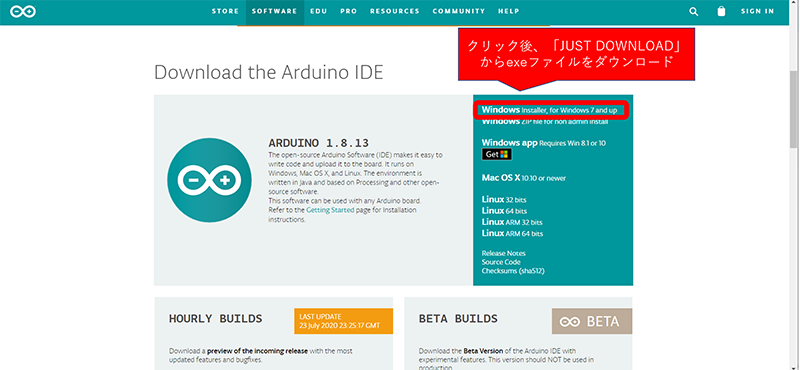This screenshot has height=370, width=800.
Task: Click SIGN IN
Action: point(757,11)
